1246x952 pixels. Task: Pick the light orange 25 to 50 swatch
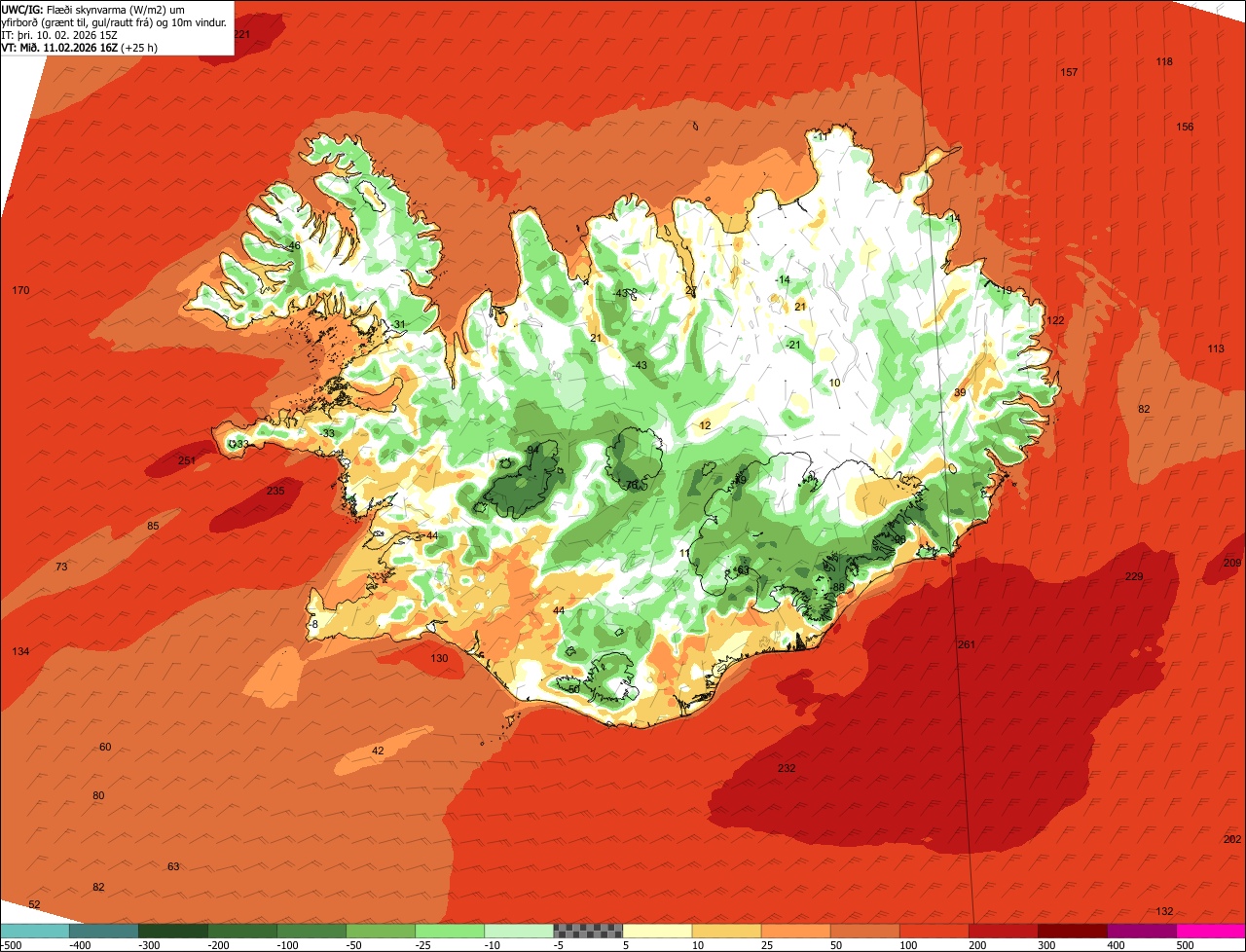coord(795,931)
